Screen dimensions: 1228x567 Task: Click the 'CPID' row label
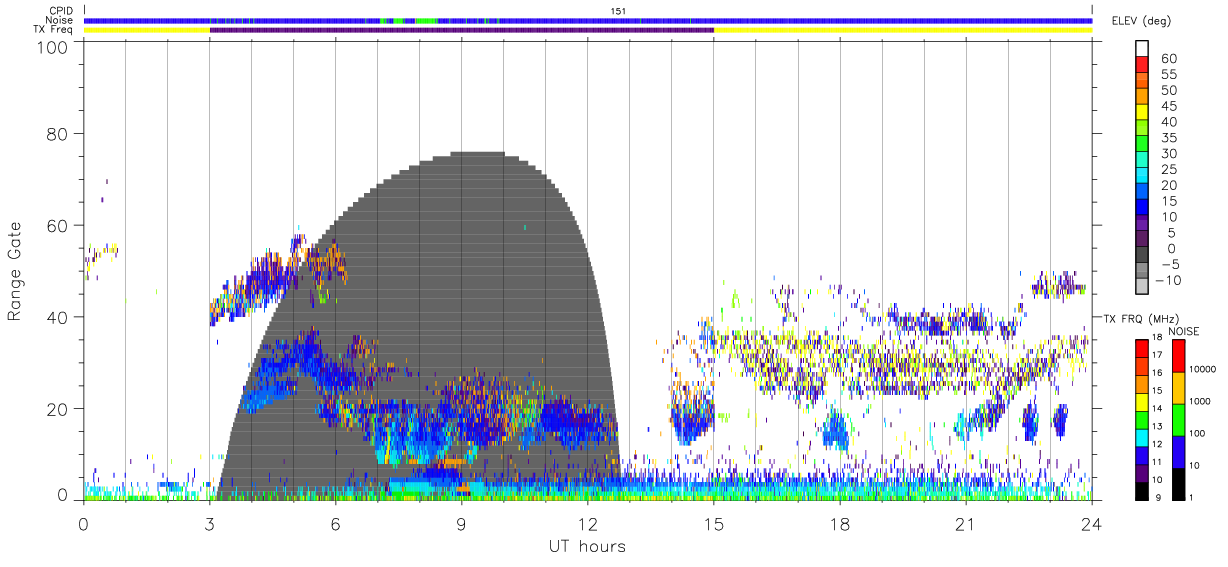pos(60,11)
